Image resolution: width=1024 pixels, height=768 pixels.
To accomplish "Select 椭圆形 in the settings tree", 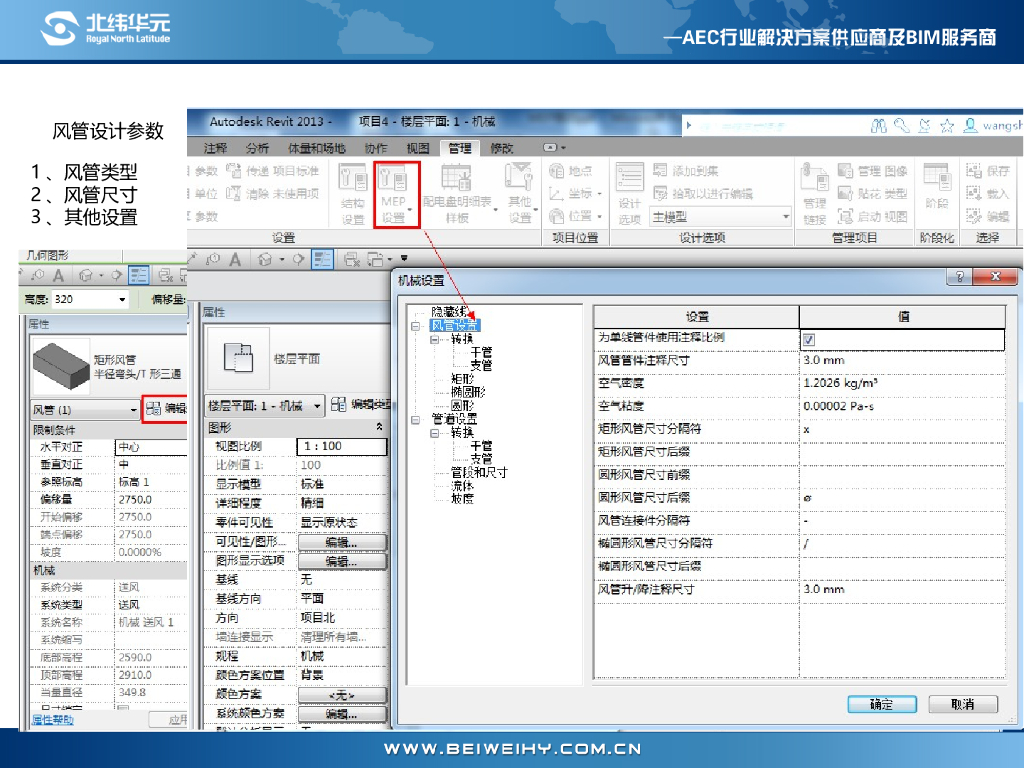I will click(468, 392).
